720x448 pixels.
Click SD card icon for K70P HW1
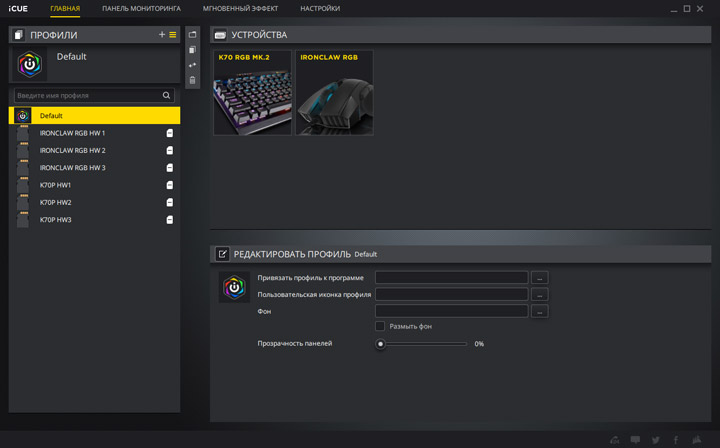pos(169,185)
